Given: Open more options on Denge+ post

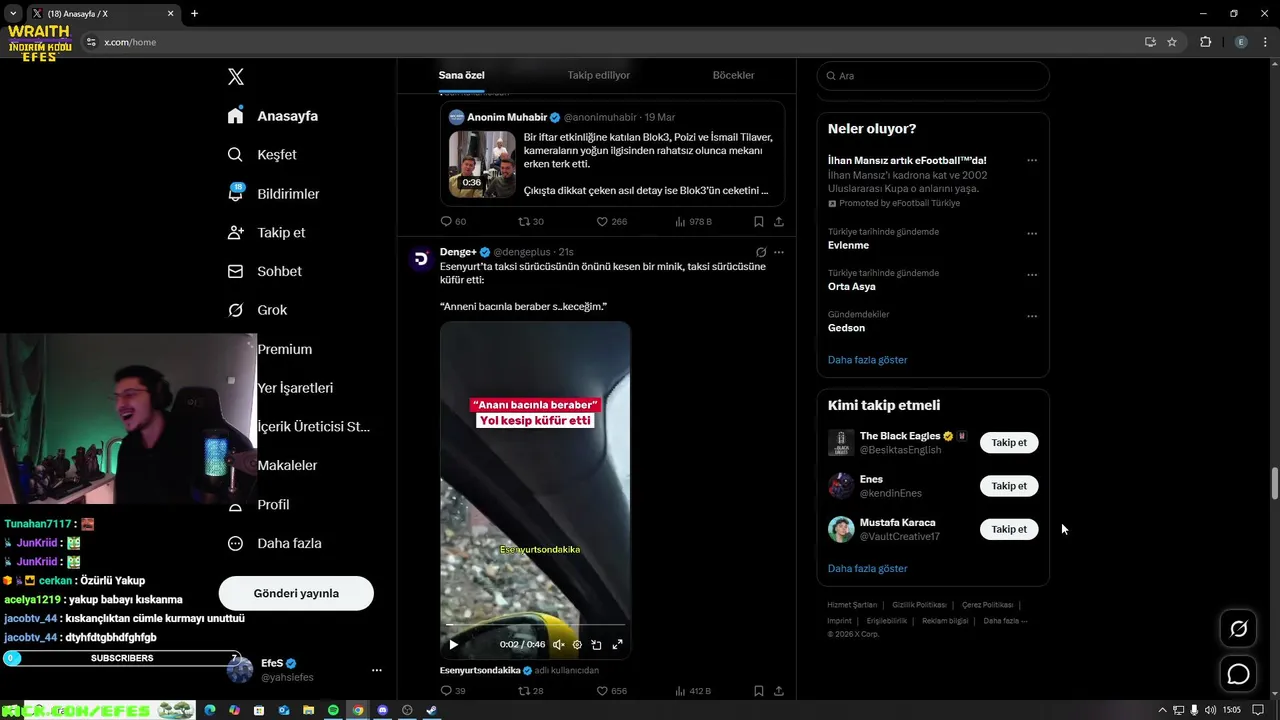Looking at the screenshot, I should pos(779,252).
